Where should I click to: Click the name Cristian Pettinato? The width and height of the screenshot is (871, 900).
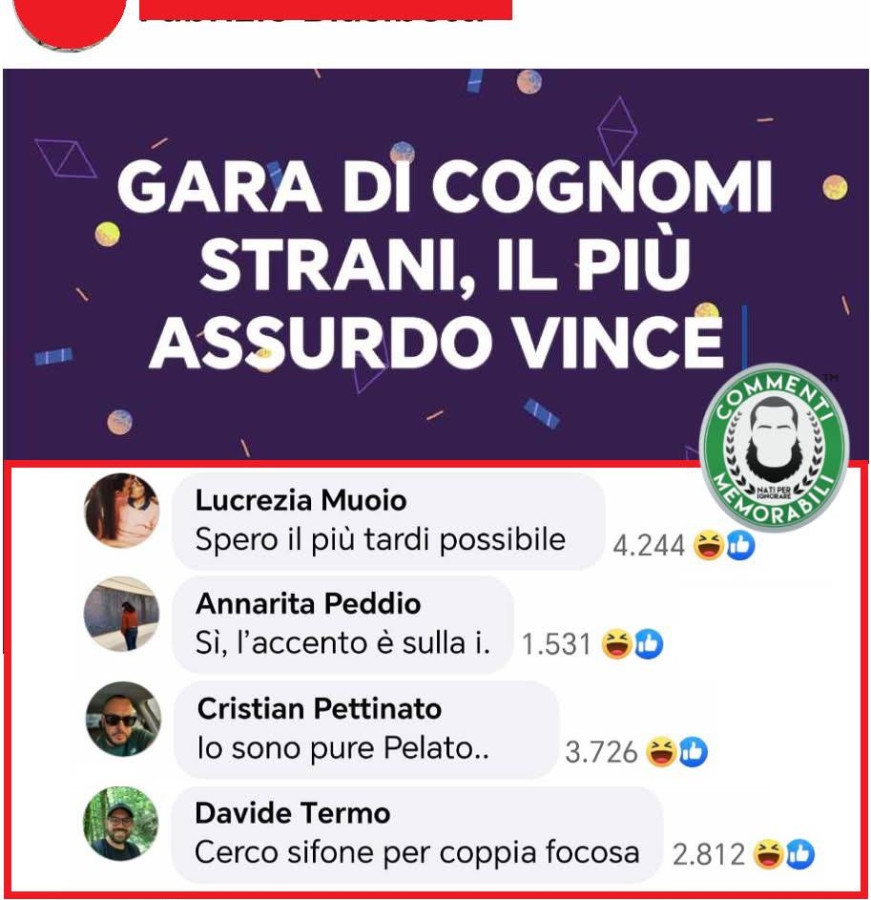click(x=319, y=709)
